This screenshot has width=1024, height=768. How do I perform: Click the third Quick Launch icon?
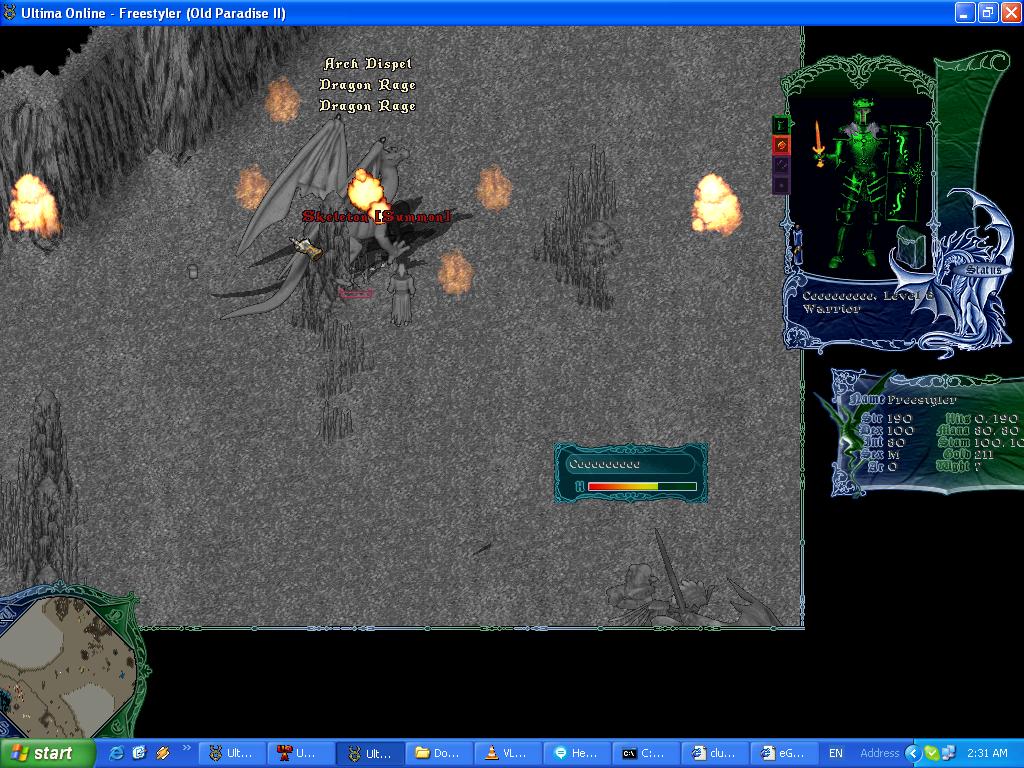(163, 753)
